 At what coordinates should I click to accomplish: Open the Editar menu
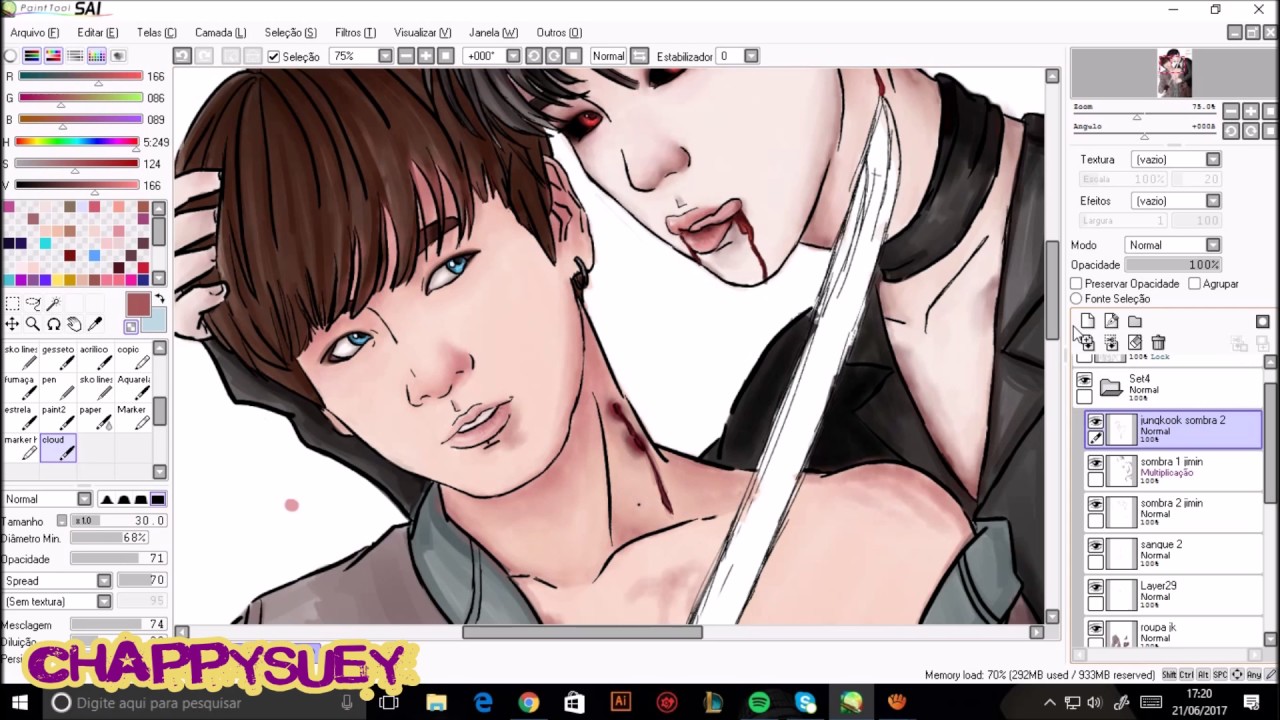[97, 33]
